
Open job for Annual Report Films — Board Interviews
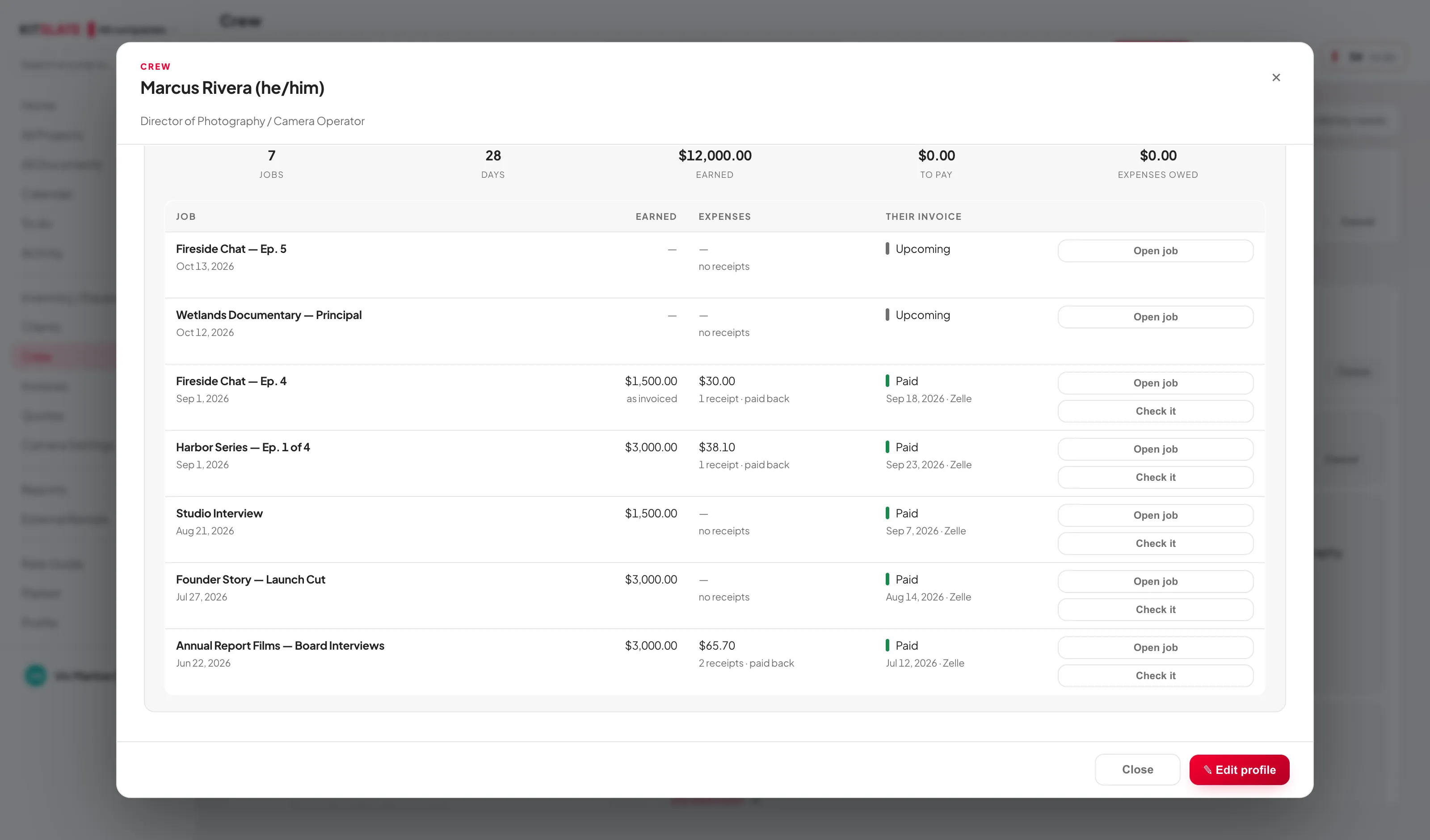pos(1155,647)
